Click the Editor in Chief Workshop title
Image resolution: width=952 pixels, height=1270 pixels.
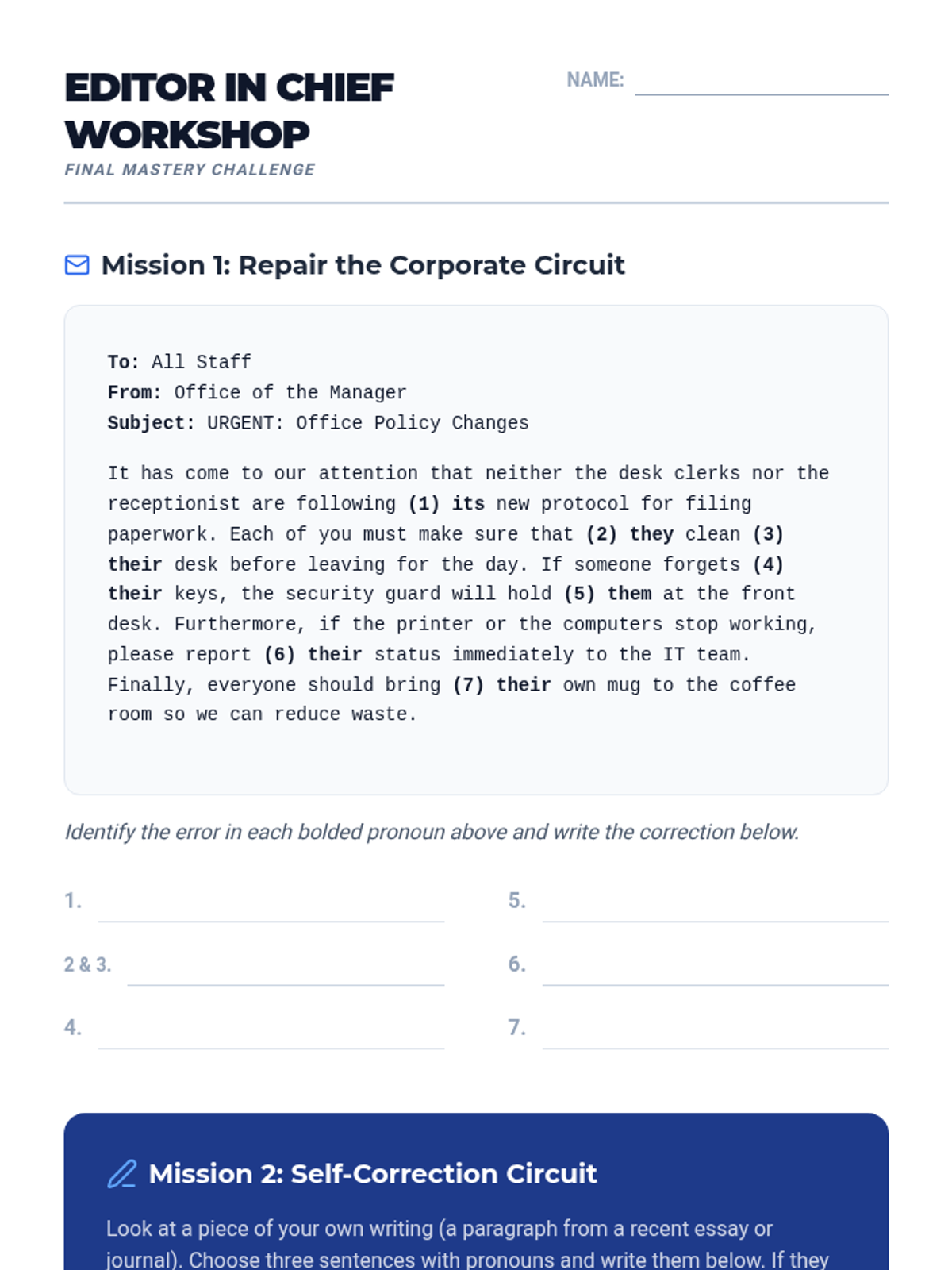(229, 111)
